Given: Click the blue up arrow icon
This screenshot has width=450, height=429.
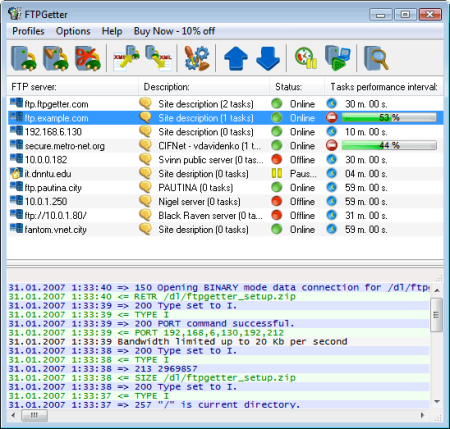Looking at the screenshot, I should click(236, 58).
